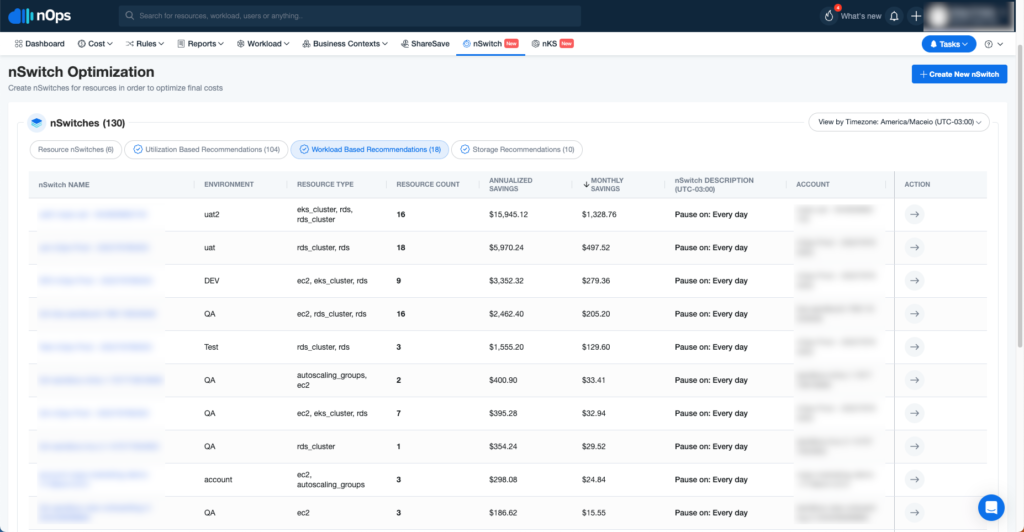1024x532 pixels.
Task: Open arrow action for uat2 row
Action: [914, 214]
